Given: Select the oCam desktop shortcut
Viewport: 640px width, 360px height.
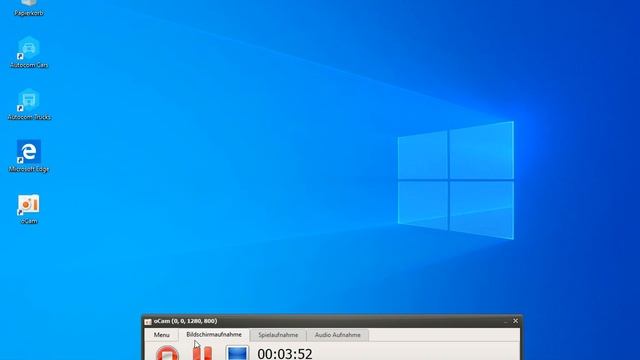Looking at the screenshot, I should tap(29, 209).
